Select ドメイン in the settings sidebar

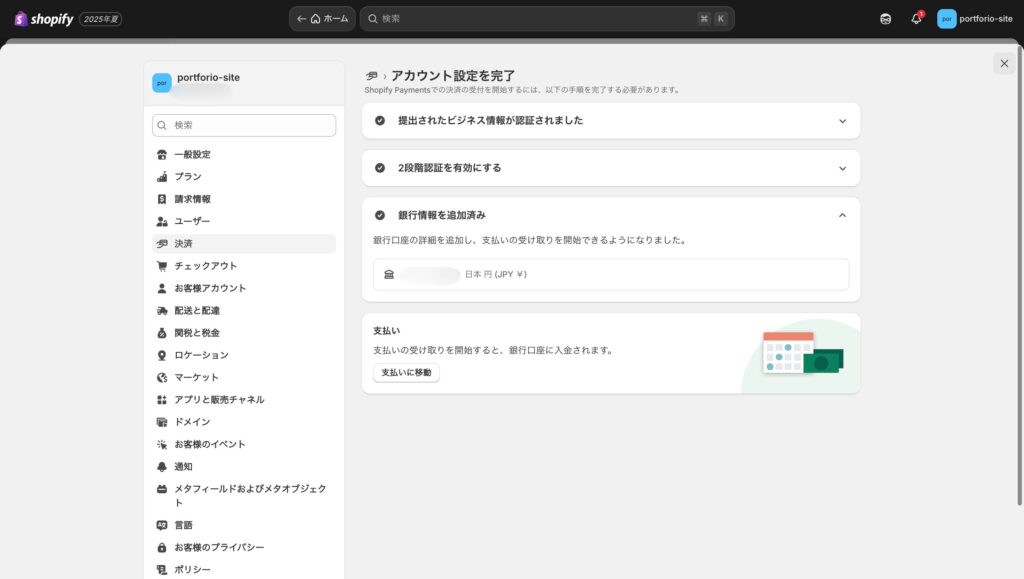(192, 422)
